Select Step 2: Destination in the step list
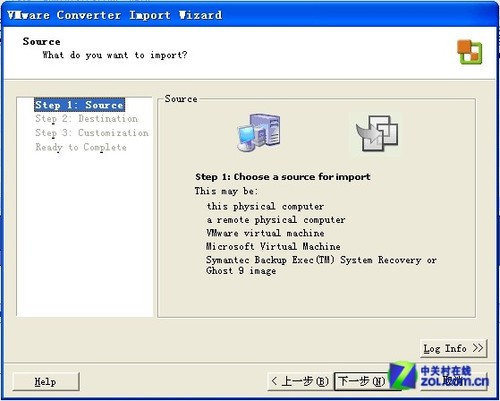This screenshot has height=401, width=500. tap(86, 119)
